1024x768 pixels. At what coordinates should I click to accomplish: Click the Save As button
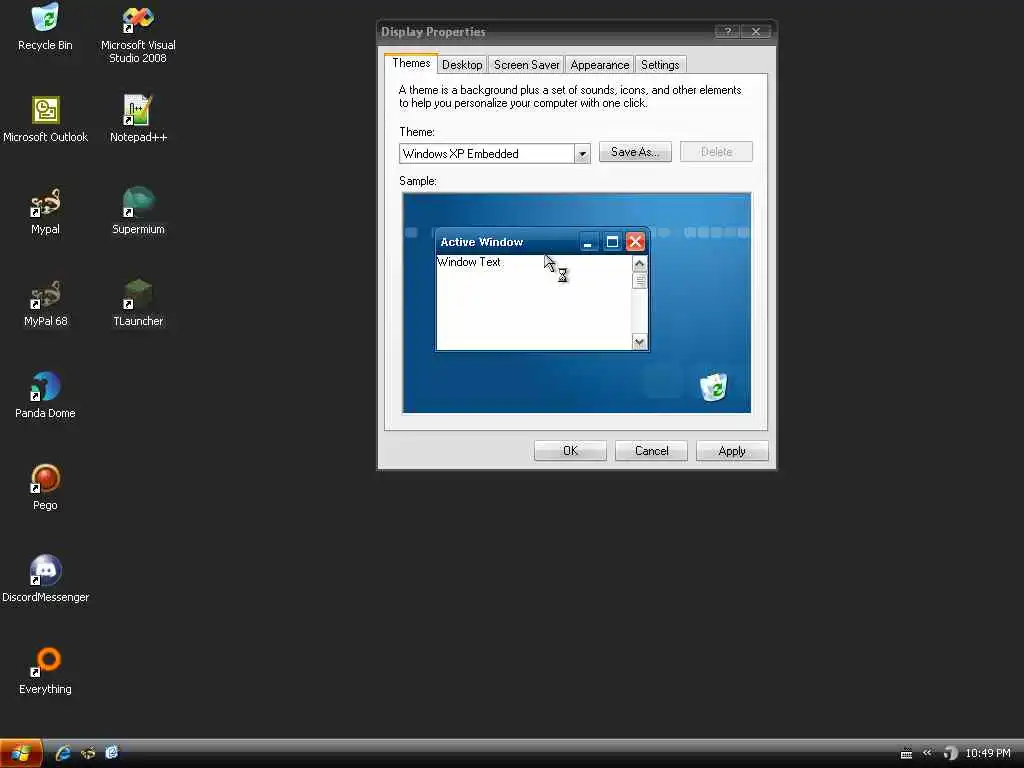pos(635,152)
